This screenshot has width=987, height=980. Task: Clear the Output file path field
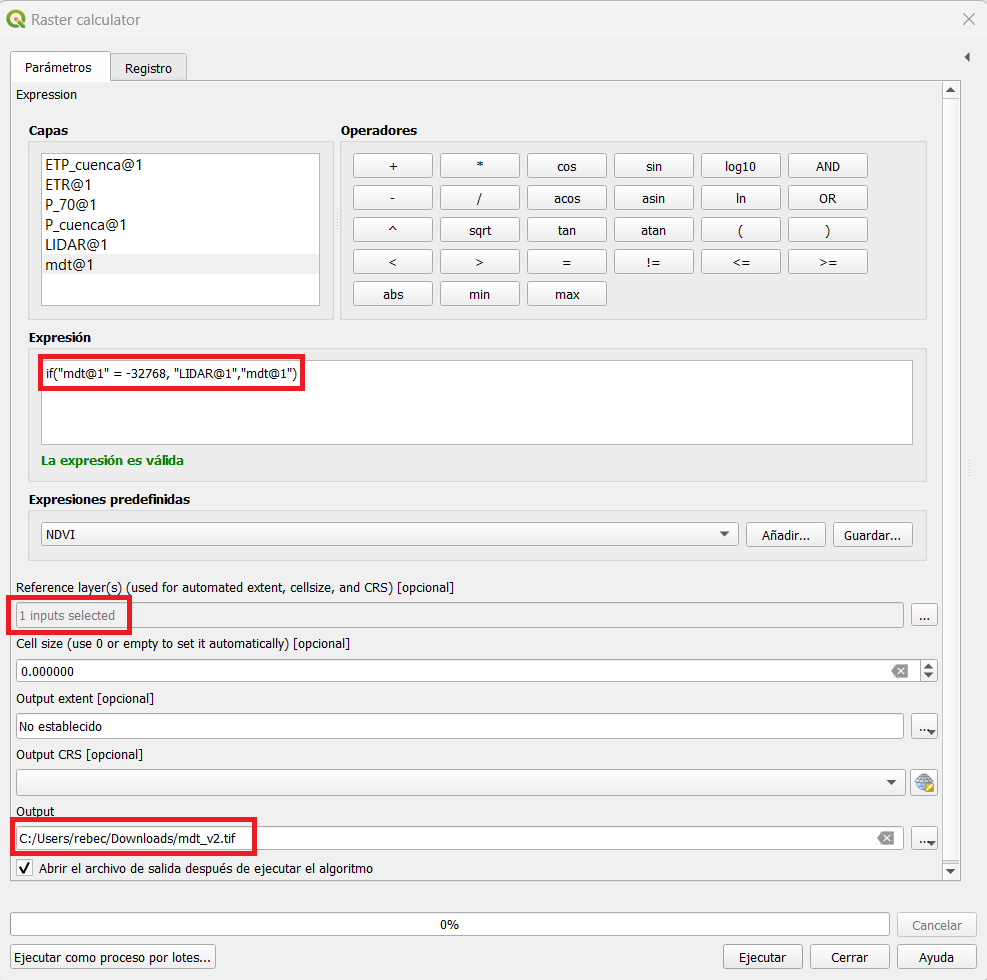click(885, 838)
